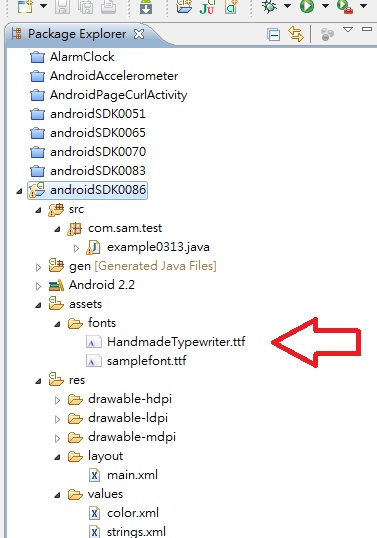Select gen [Generated Java Files]
Viewport: 377px width, 538px height.
[x=143, y=266]
